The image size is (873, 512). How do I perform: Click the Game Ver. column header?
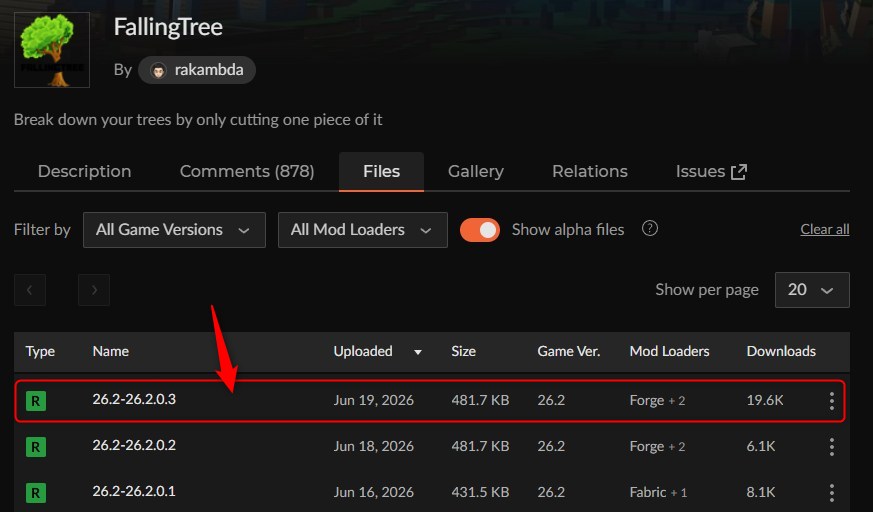[568, 351]
